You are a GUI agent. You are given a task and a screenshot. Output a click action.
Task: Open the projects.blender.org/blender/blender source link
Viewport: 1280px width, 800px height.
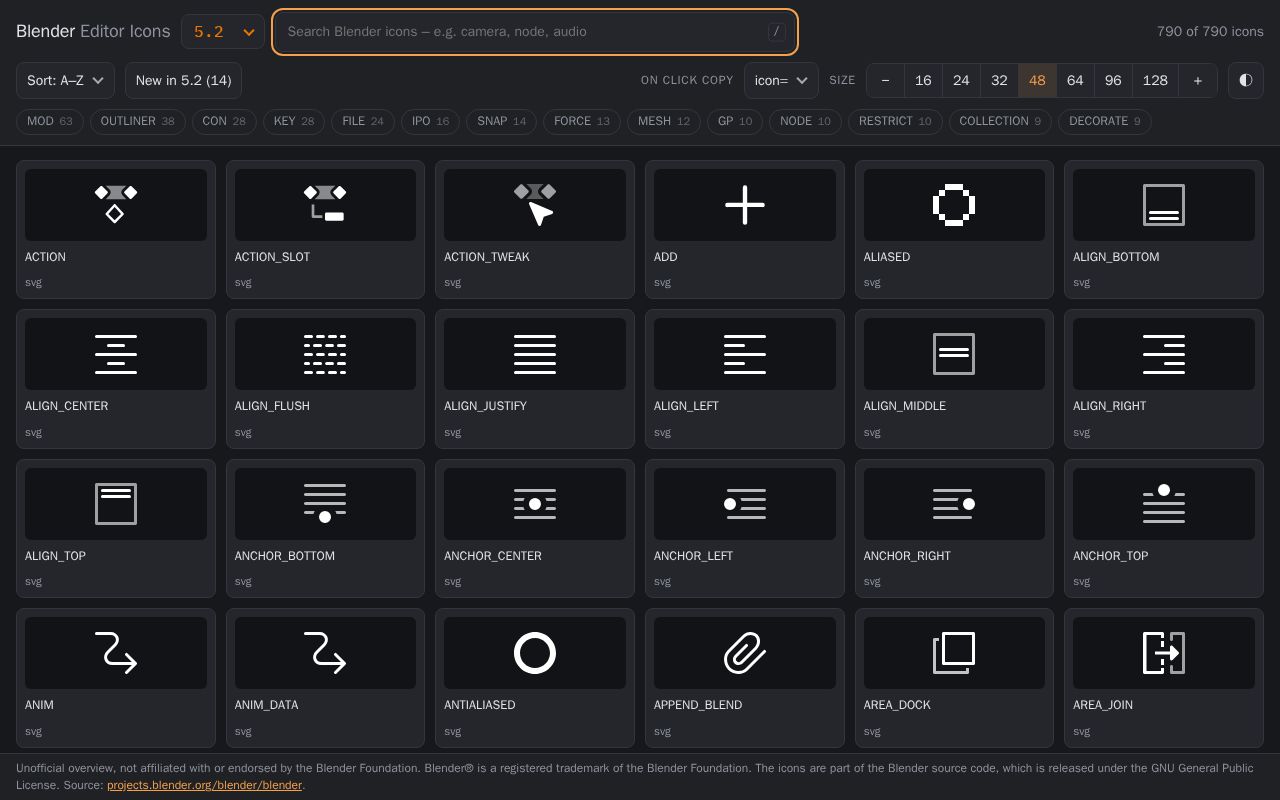(x=204, y=785)
